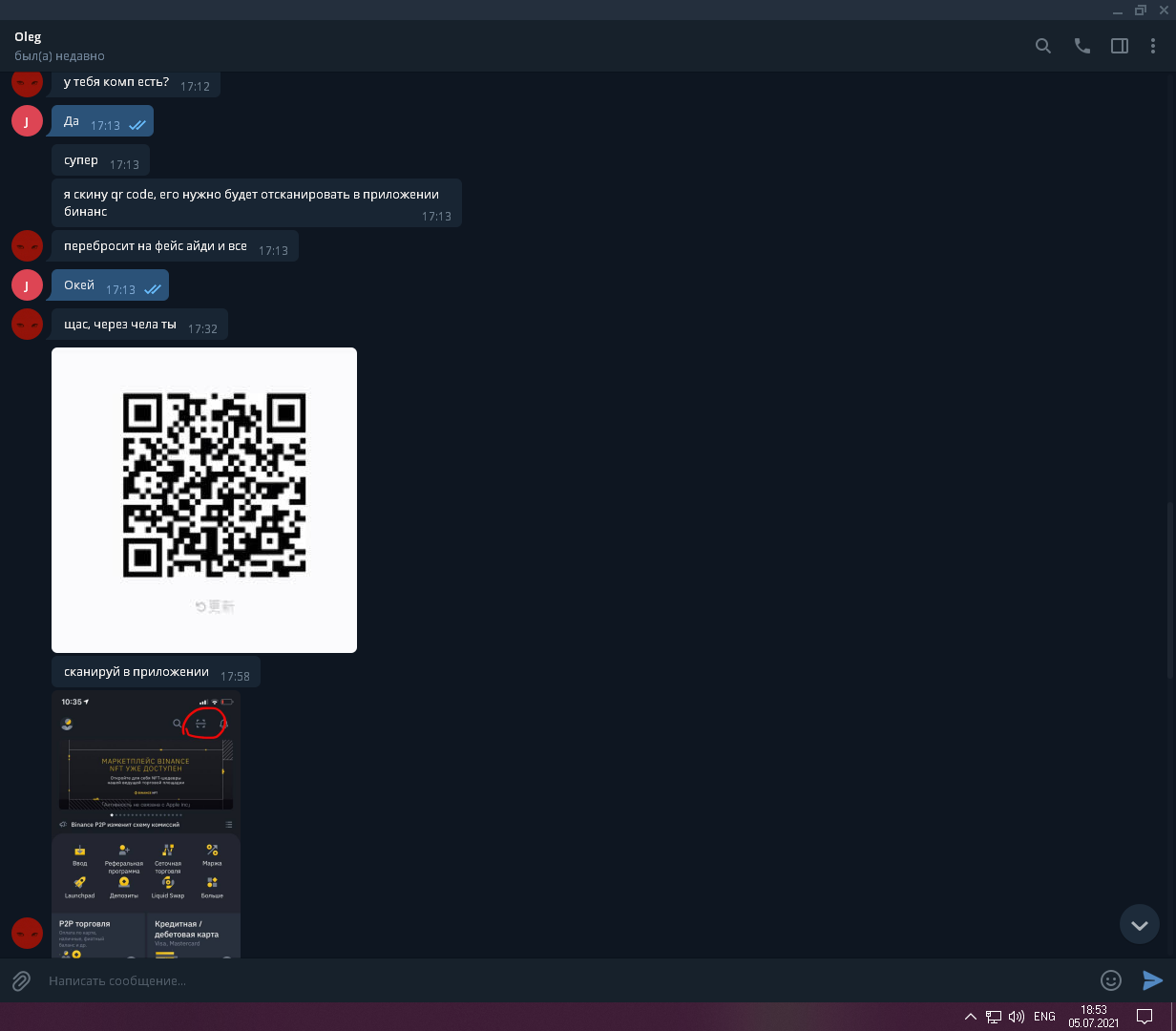1176x1031 pixels.
Task: Open the ENG input language menu
Action: [x=1044, y=1017]
